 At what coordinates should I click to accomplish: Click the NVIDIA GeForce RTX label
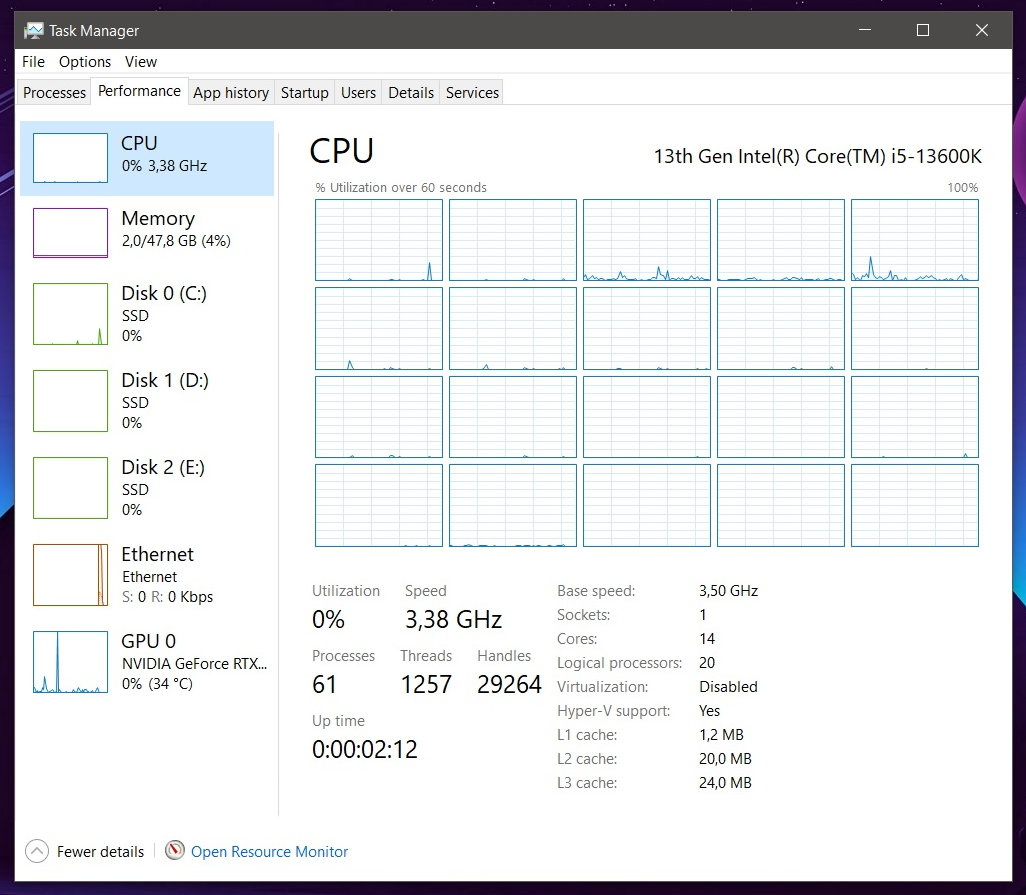pos(194,663)
